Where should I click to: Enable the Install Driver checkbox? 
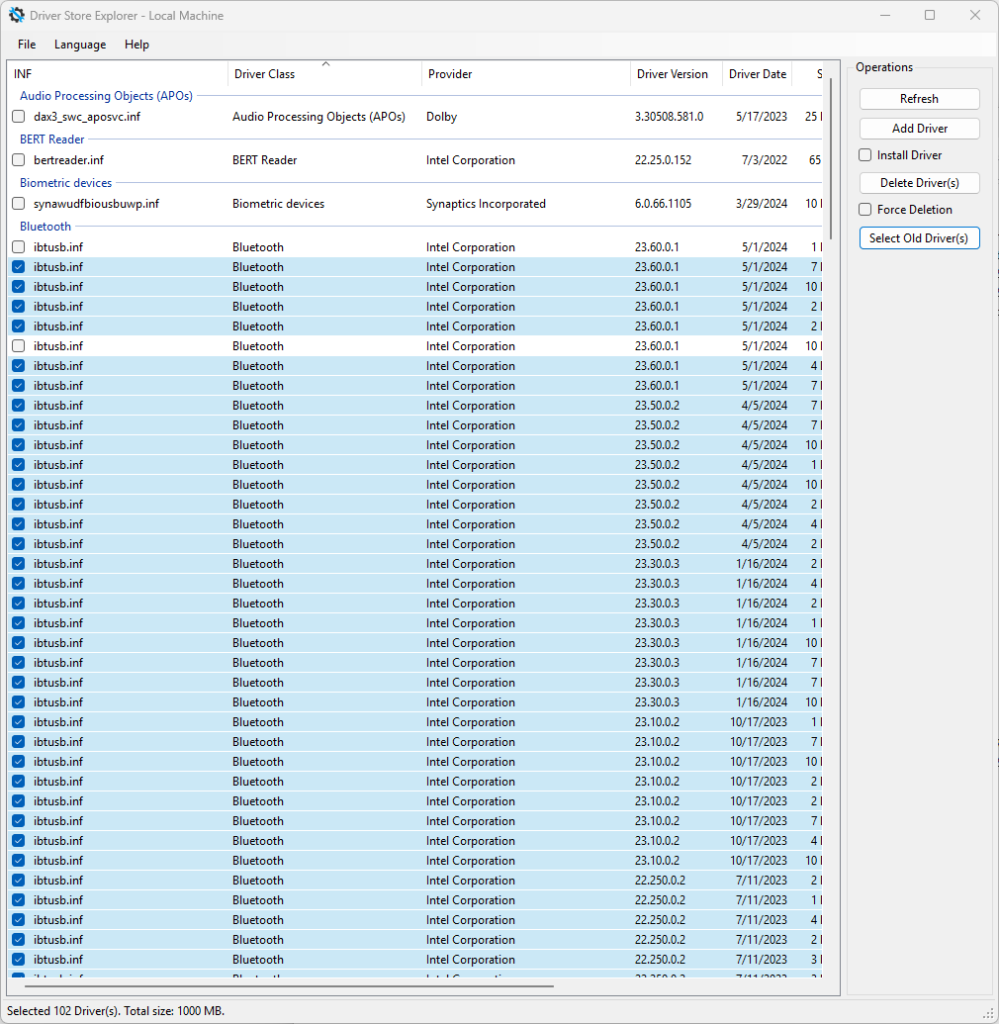click(866, 156)
